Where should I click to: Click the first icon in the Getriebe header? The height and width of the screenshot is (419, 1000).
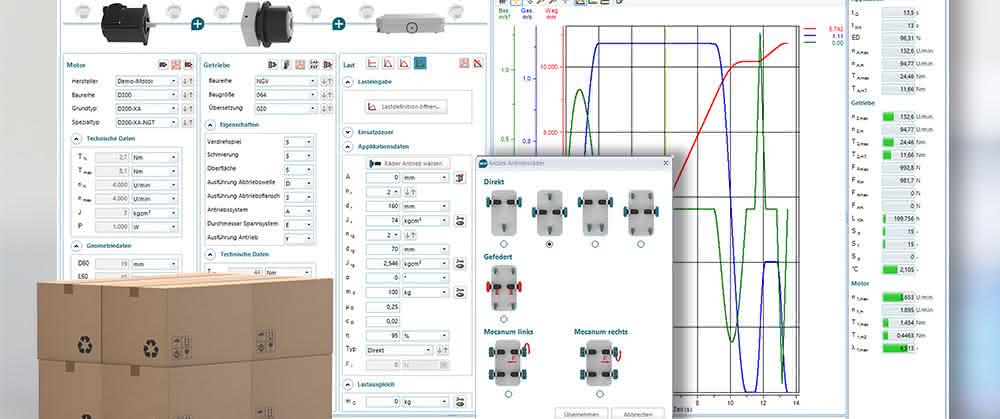(272, 64)
